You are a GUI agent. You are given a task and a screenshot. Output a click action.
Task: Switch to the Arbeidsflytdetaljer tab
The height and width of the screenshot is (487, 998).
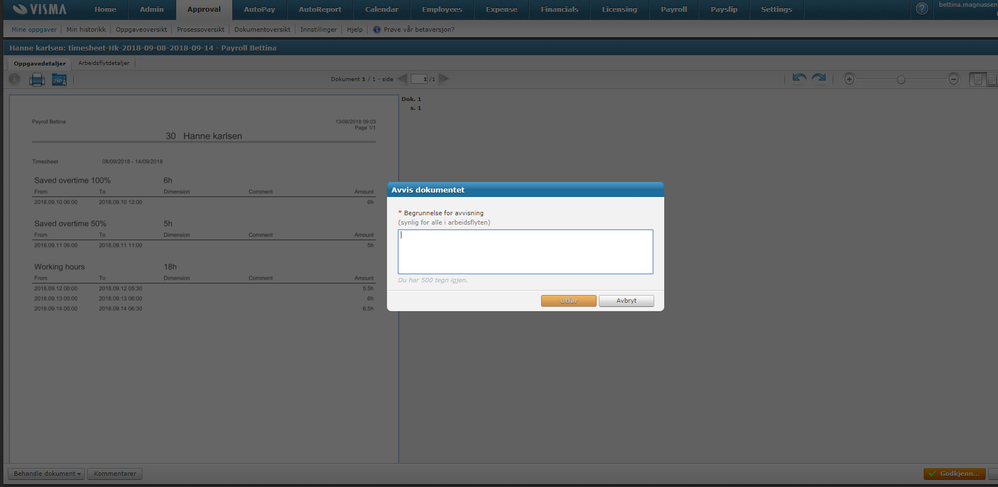(102, 64)
